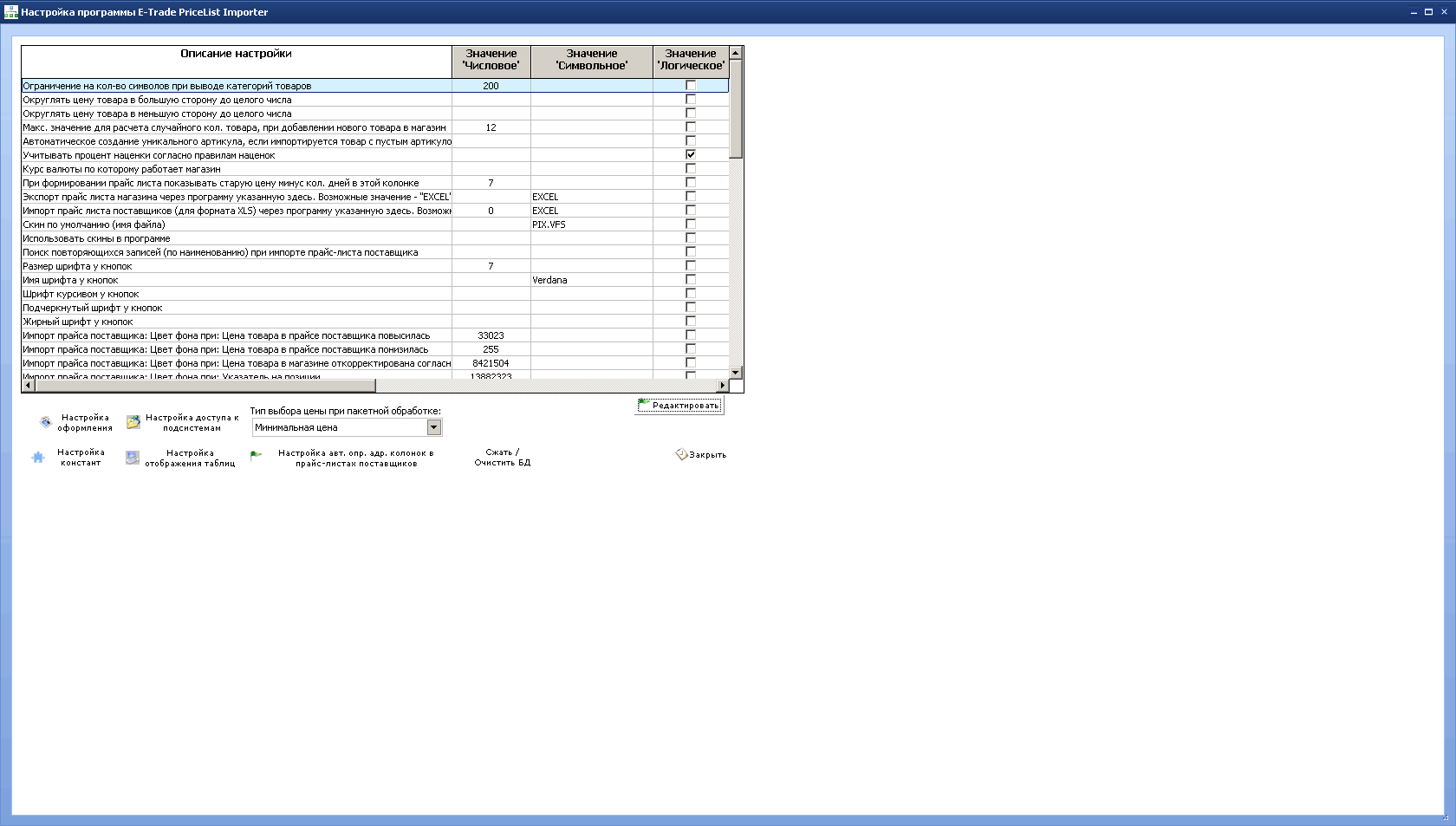The height and width of the screenshot is (826, 1456).
Task: Click the icon on the 'Закрыть' button
Action: click(681, 454)
